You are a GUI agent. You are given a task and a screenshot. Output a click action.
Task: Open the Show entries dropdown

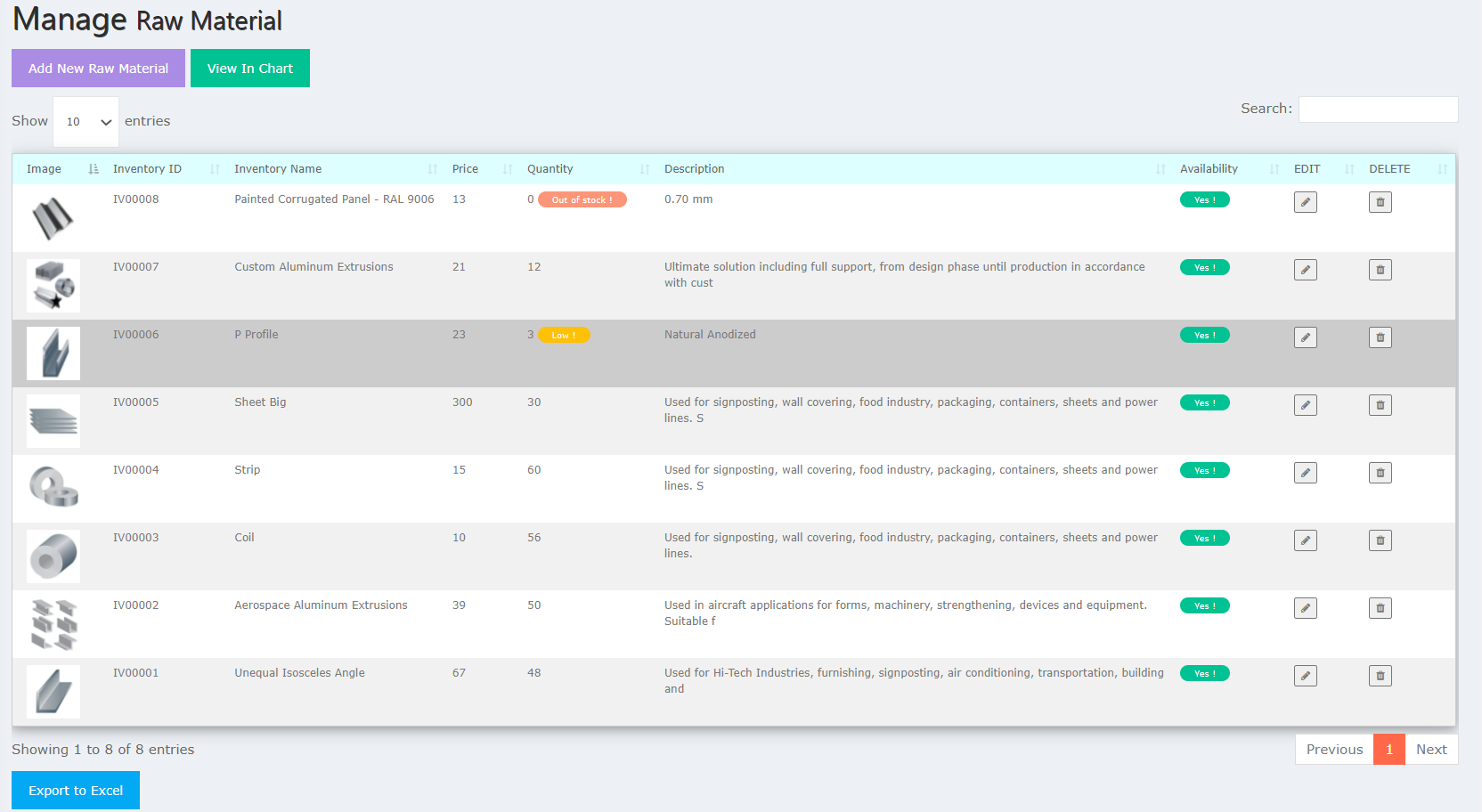tap(85, 121)
